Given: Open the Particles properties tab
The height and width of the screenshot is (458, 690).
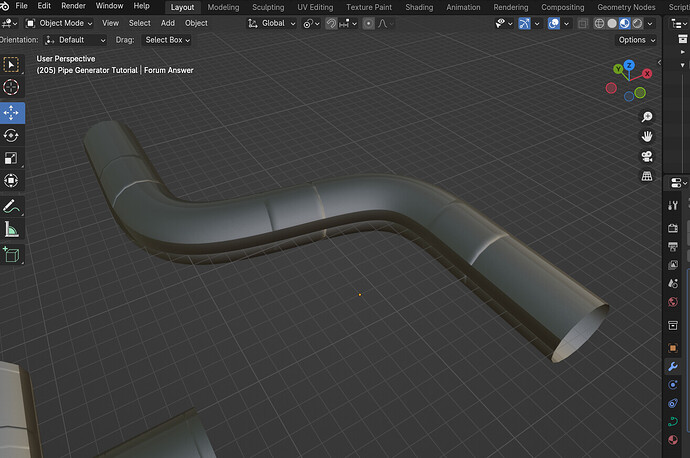Looking at the screenshot, I should pos(673,385).
